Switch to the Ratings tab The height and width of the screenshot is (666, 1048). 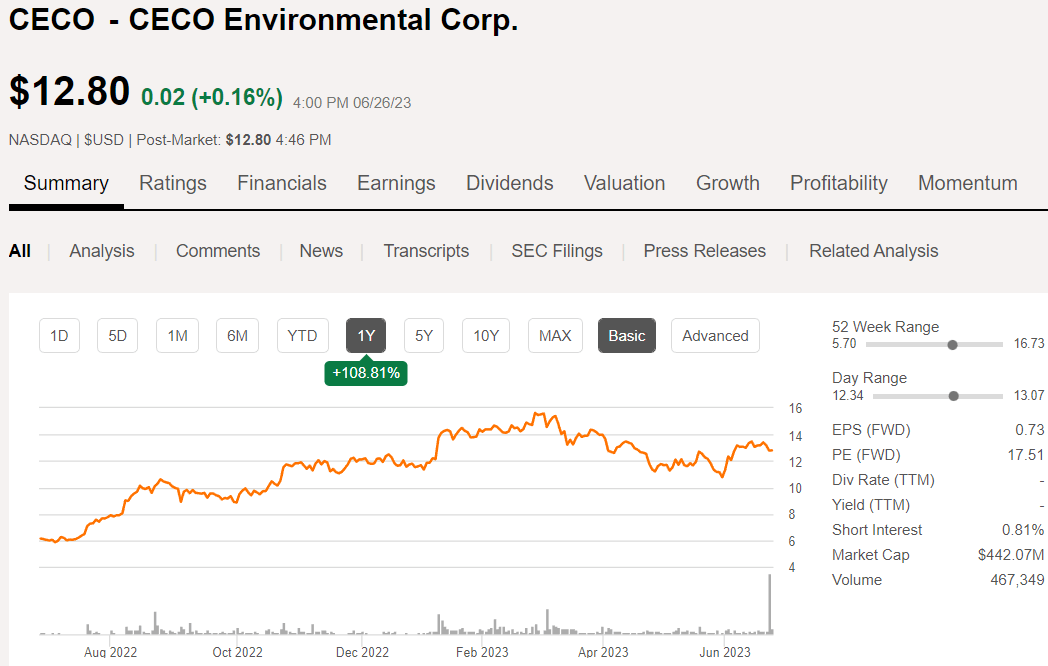point(172,183)
